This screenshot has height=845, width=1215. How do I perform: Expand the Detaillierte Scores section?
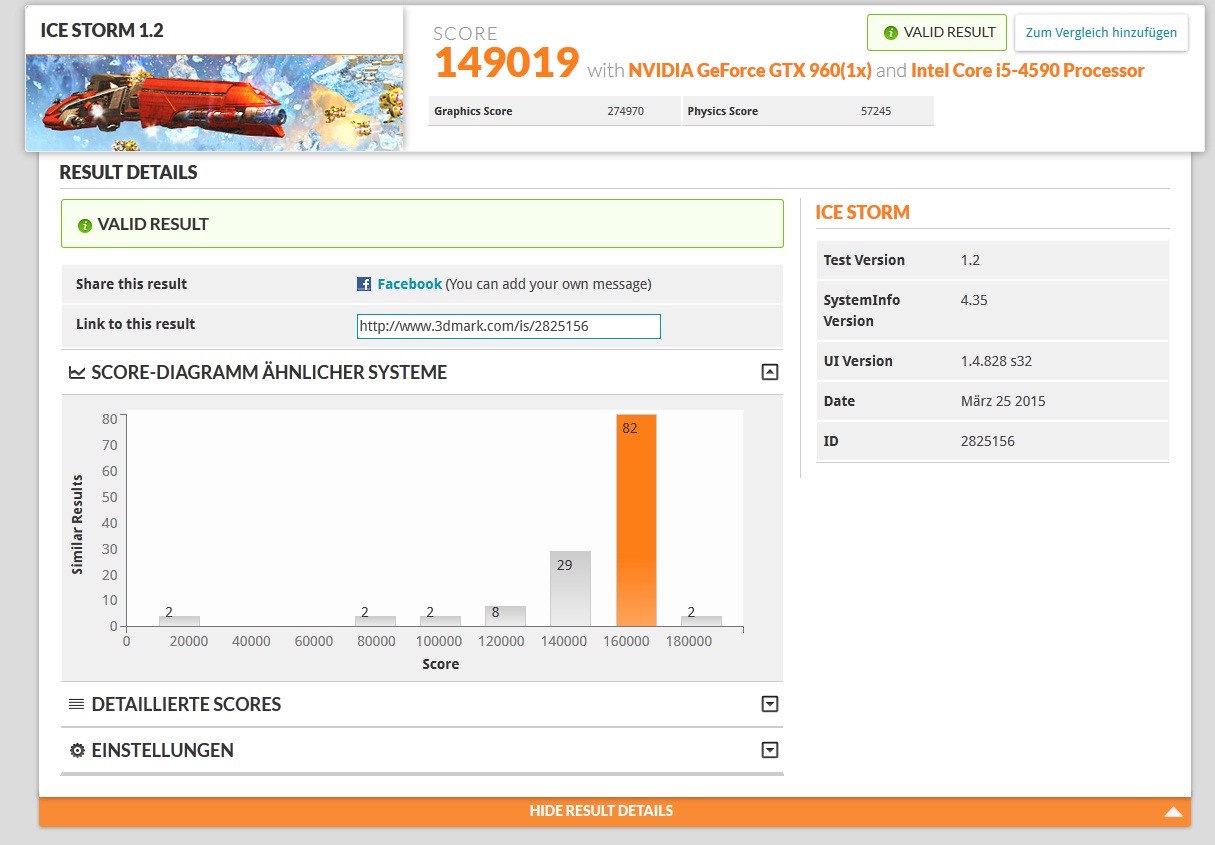770,704
